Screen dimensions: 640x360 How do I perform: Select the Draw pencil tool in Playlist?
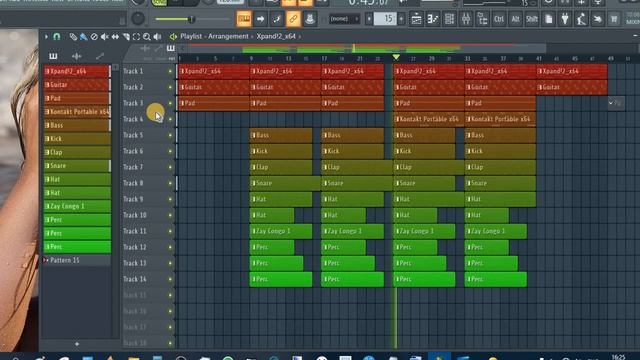tap(73, 37)
